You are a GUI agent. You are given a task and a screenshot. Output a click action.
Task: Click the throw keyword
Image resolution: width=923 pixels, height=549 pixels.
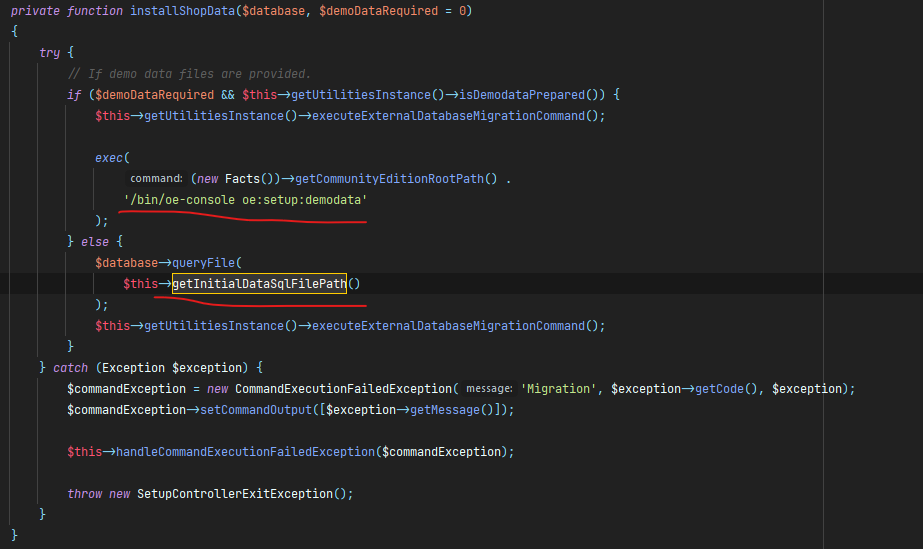84,494
